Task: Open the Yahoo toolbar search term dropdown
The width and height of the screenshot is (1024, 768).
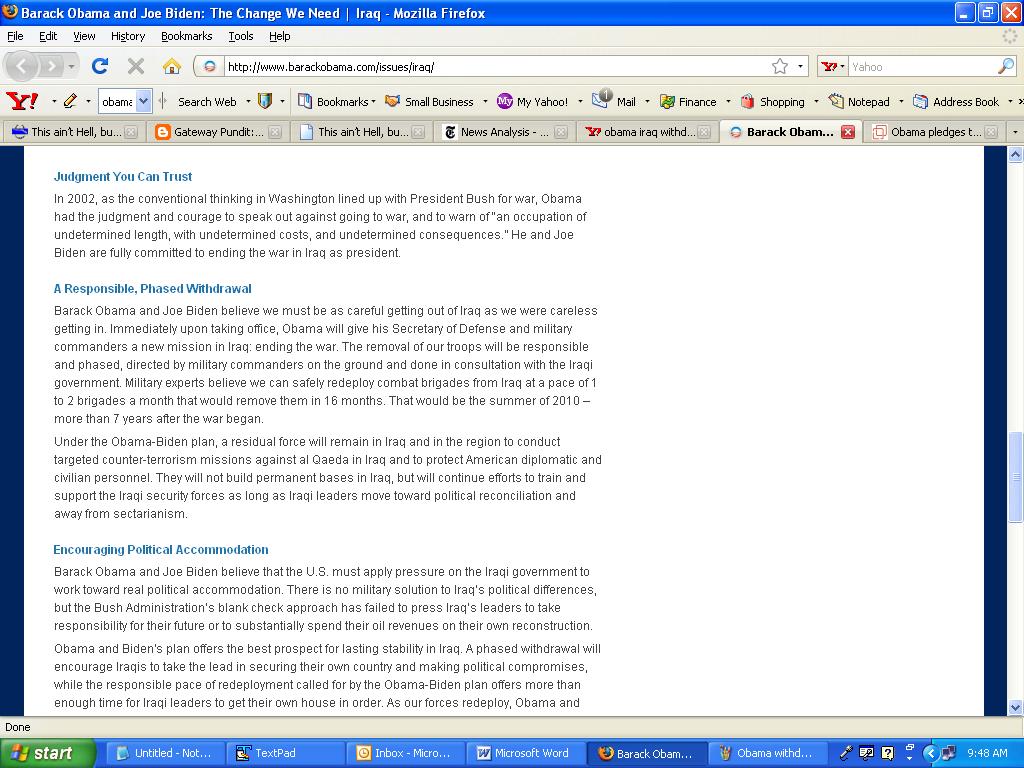Action: point(143,101)
